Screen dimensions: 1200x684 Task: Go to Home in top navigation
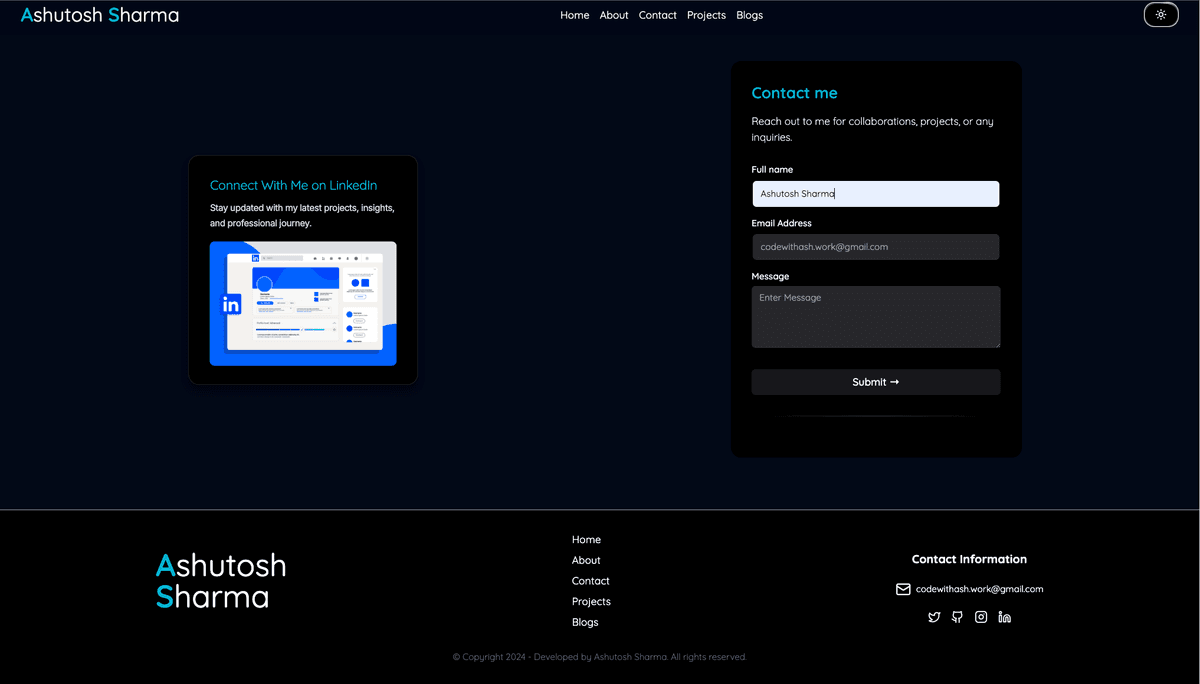pos(574,15)
